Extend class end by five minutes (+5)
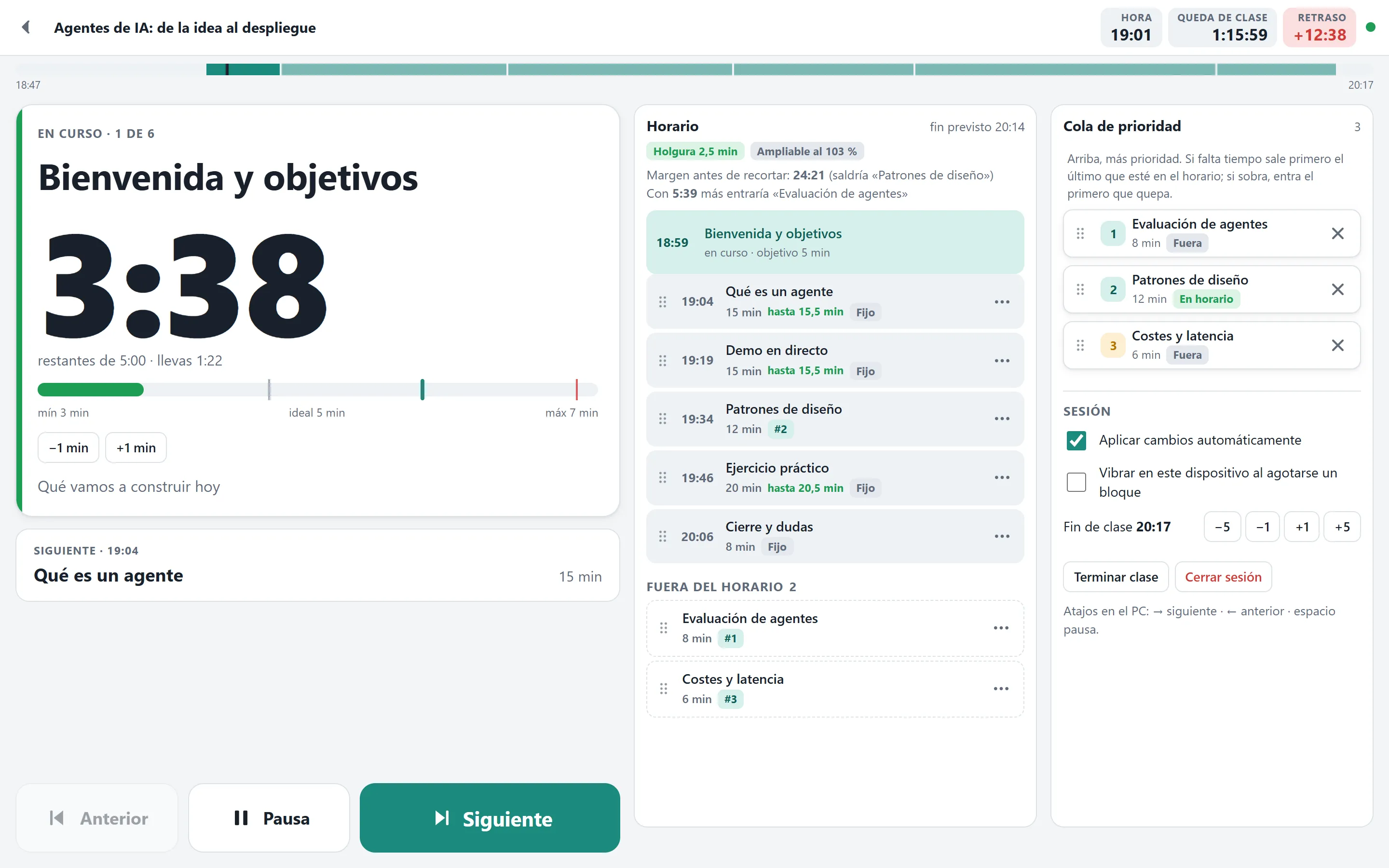Screen dimensions: 1389x868 pyautogui.click(x=1342, y=527)
